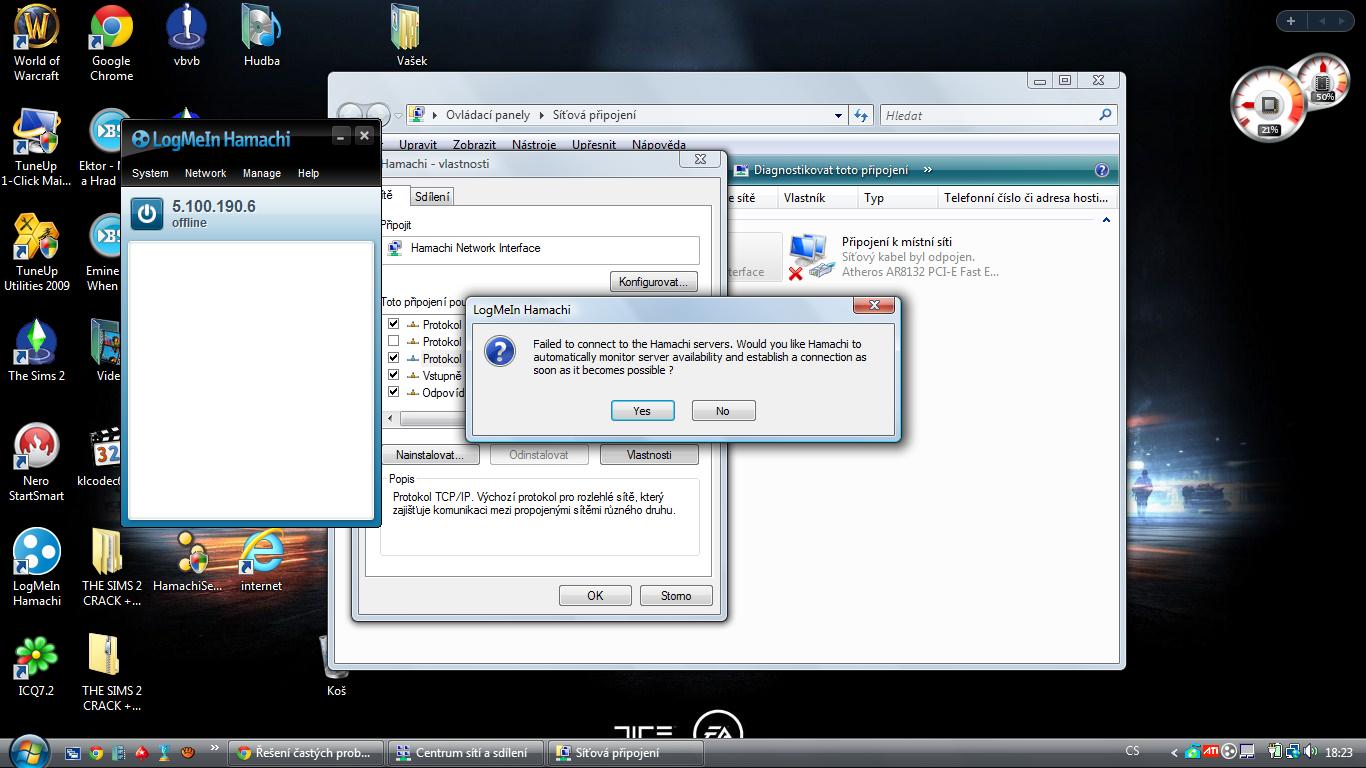This screenshot has width=1366, height=768.
Task: Click the CS language indicator
Action: coord(1132,751)
